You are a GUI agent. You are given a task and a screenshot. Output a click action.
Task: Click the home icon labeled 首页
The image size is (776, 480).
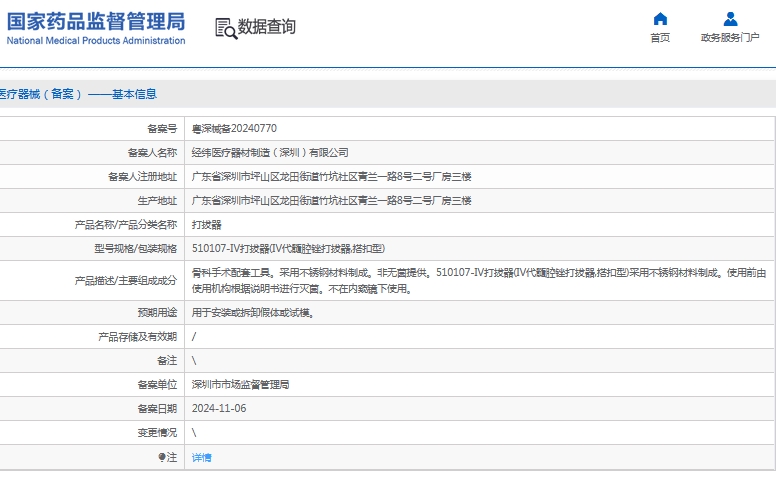660,19
